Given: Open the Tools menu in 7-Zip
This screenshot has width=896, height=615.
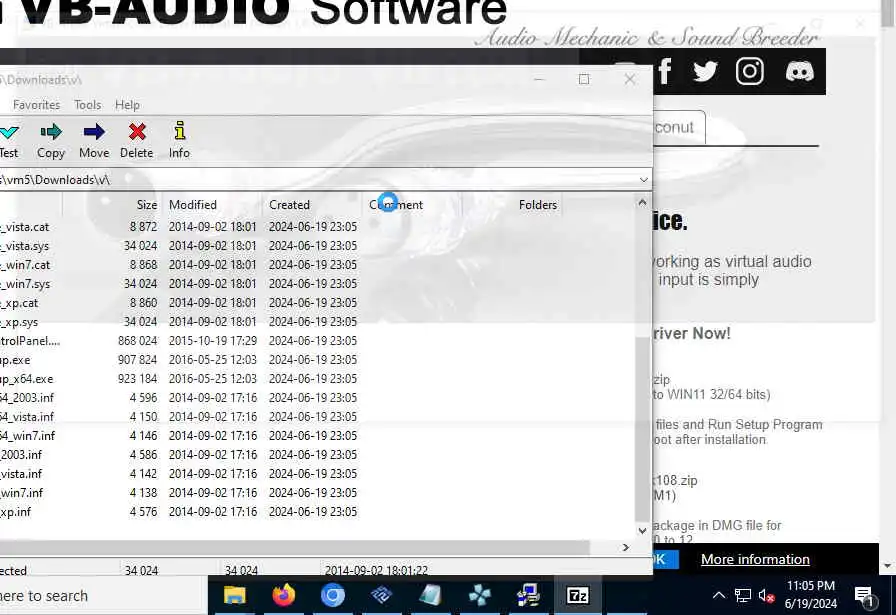Looking at the screenshot, I should coord(87,105).
